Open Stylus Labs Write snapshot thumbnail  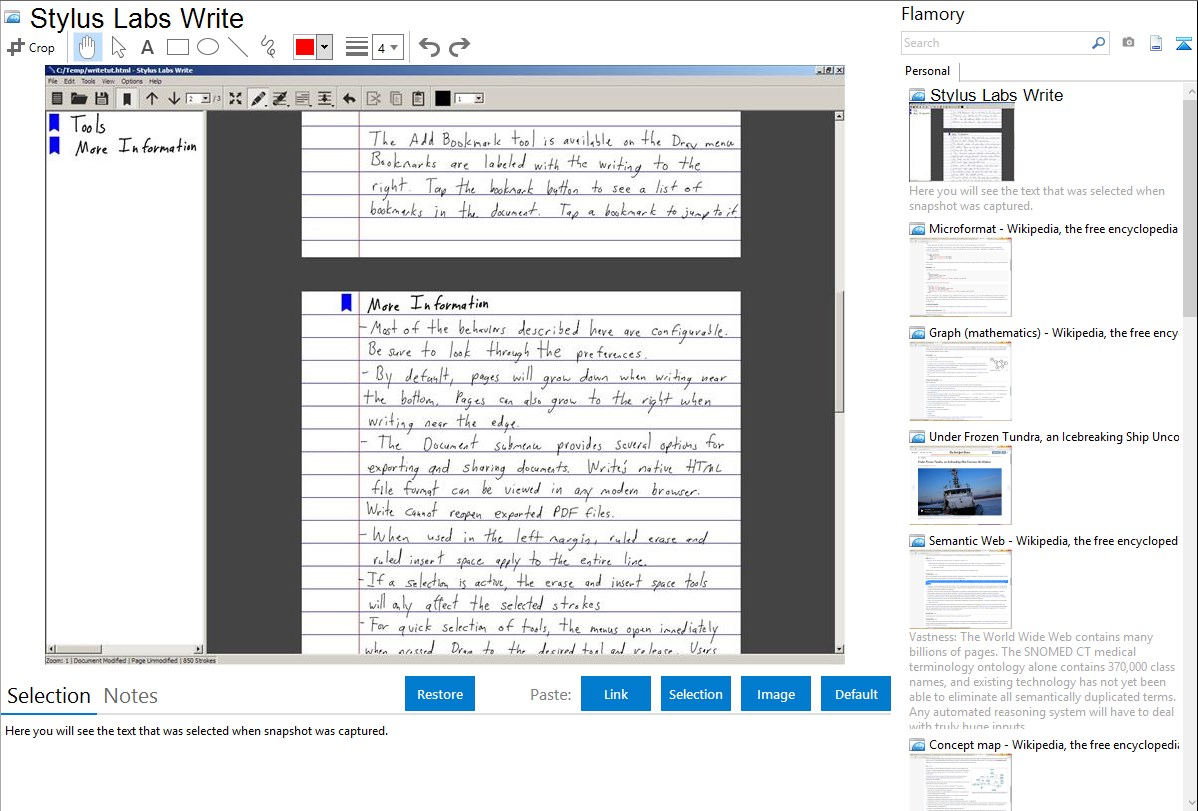tap(961, 143)
